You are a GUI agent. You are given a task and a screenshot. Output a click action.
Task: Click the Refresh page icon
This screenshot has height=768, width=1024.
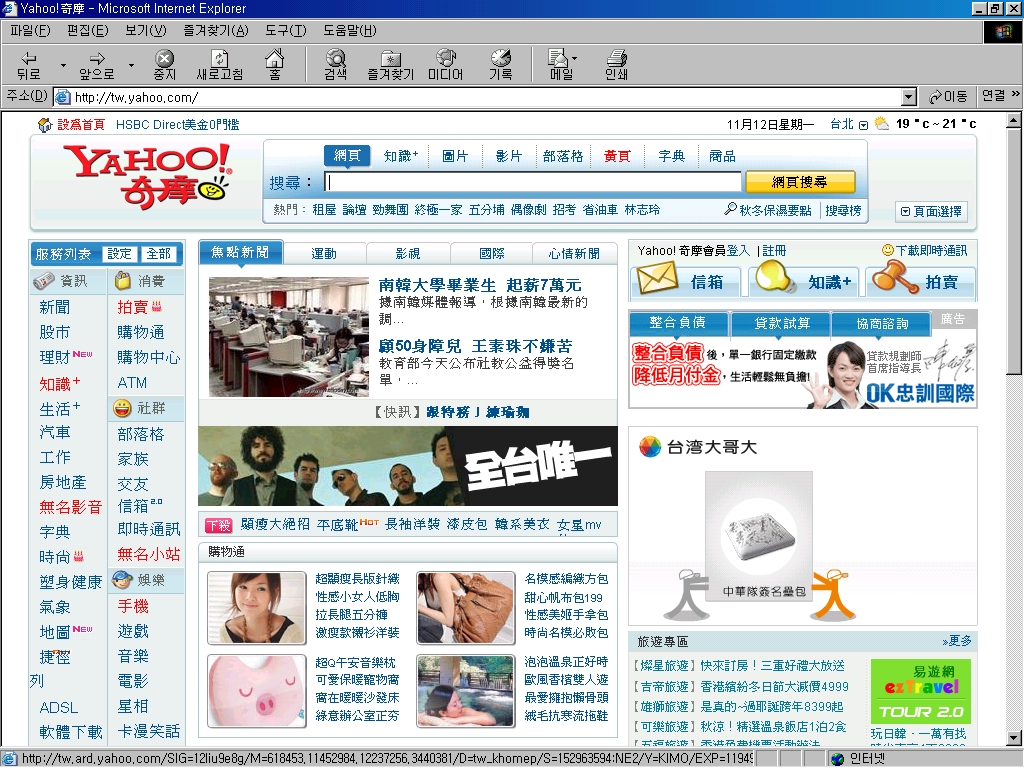pyautogui.click(x=220, y=58)
